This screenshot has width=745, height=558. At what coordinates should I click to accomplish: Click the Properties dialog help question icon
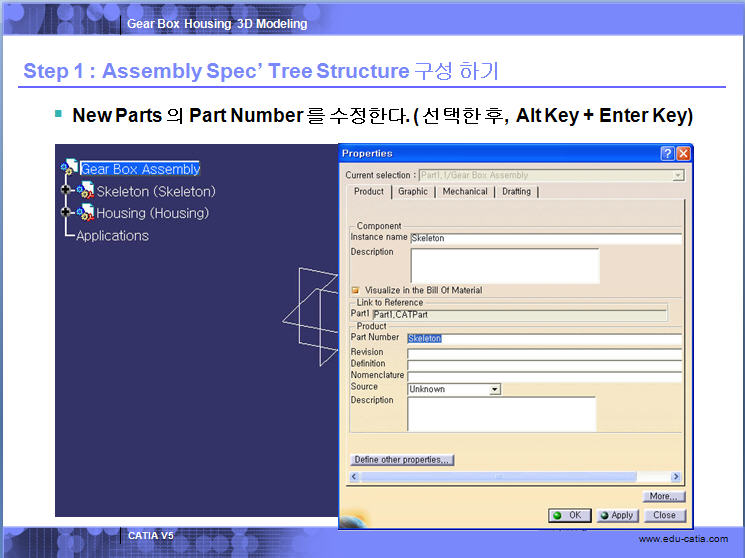(x=667, y=154)
